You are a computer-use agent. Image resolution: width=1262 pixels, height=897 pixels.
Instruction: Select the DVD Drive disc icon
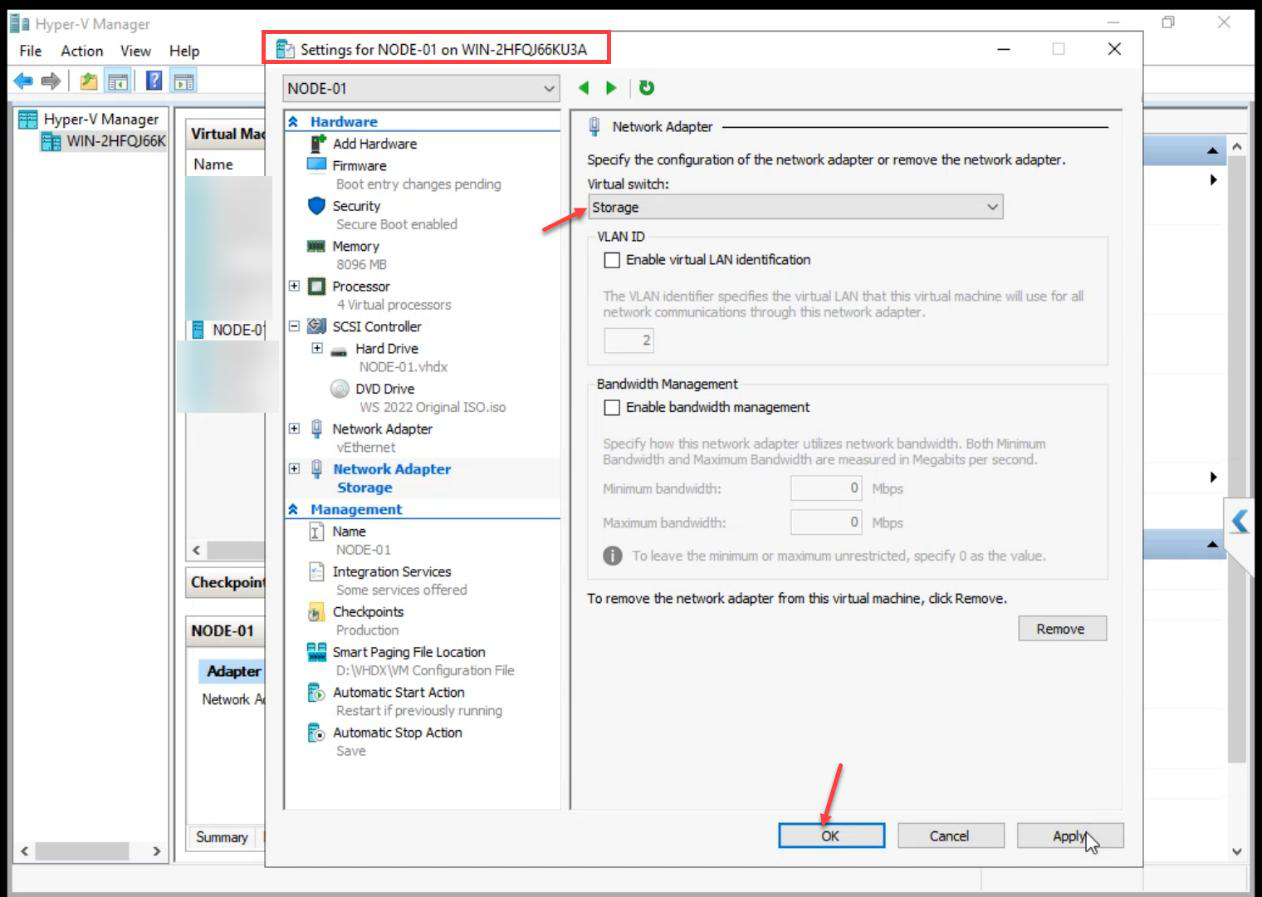(339, 388)
